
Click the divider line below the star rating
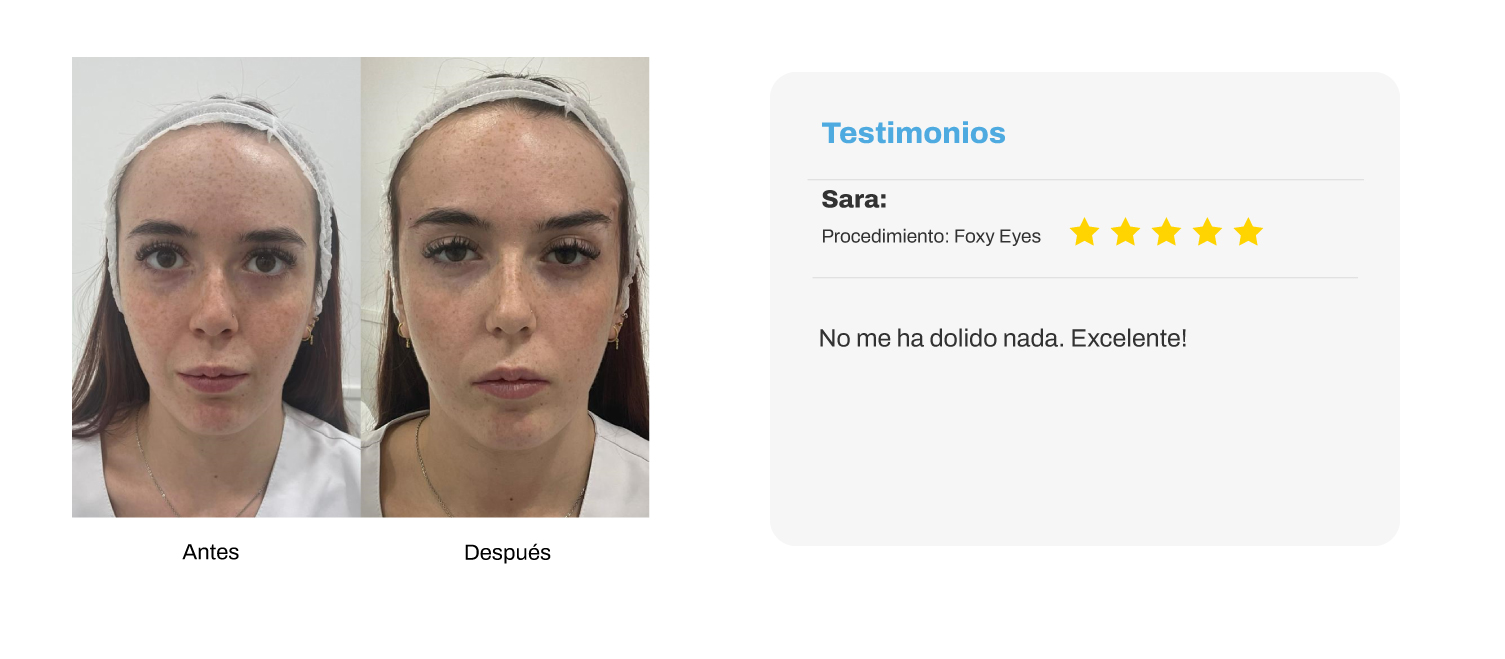coord(1084,277)
